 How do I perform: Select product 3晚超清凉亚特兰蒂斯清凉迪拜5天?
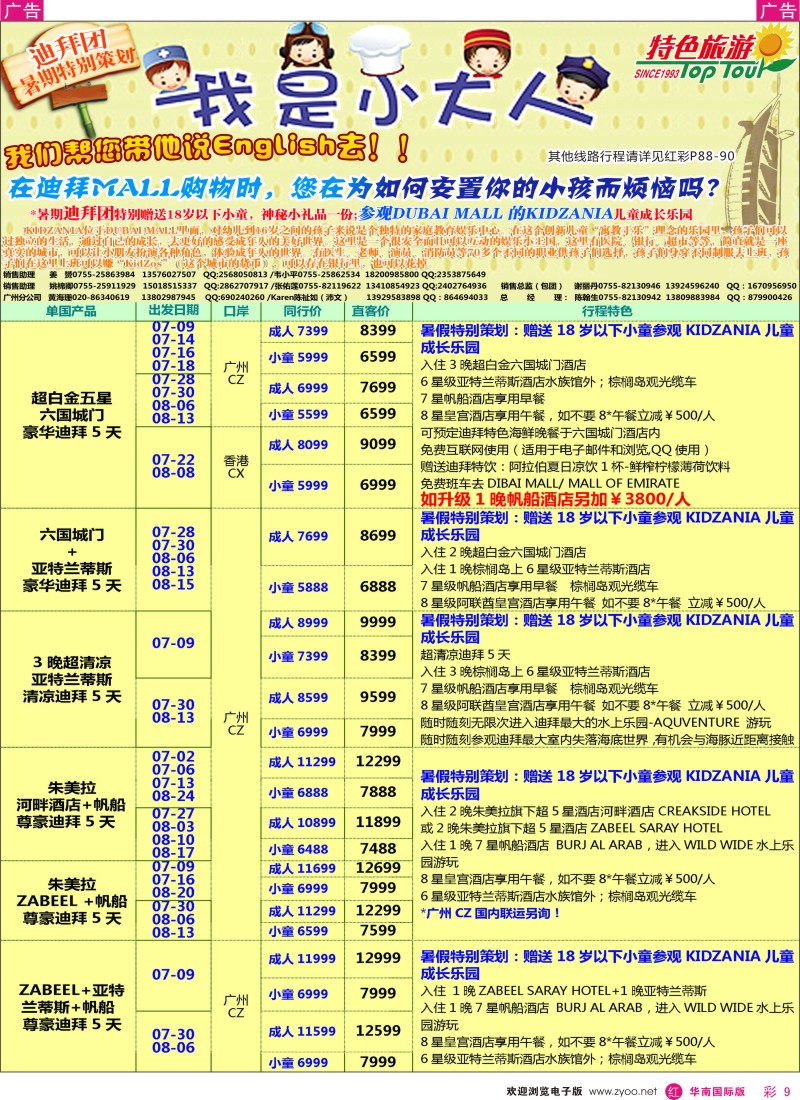pos(71,679)
